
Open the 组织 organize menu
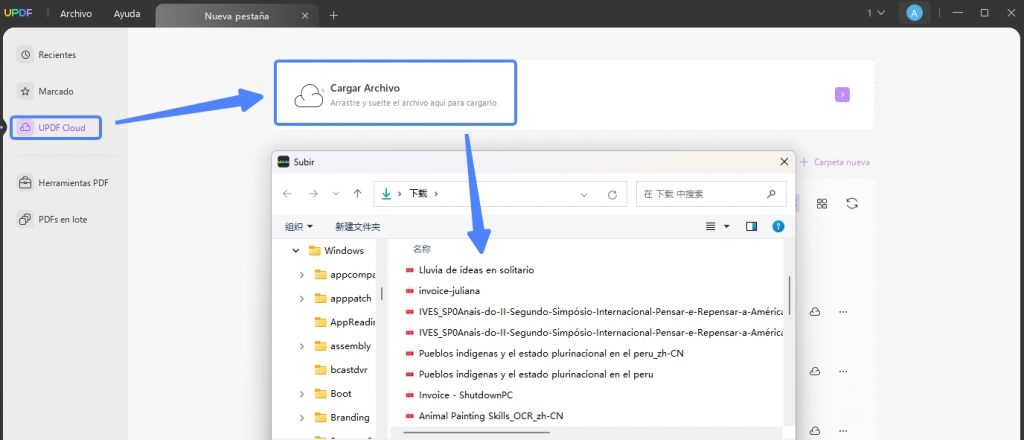[x=298, y=227]
